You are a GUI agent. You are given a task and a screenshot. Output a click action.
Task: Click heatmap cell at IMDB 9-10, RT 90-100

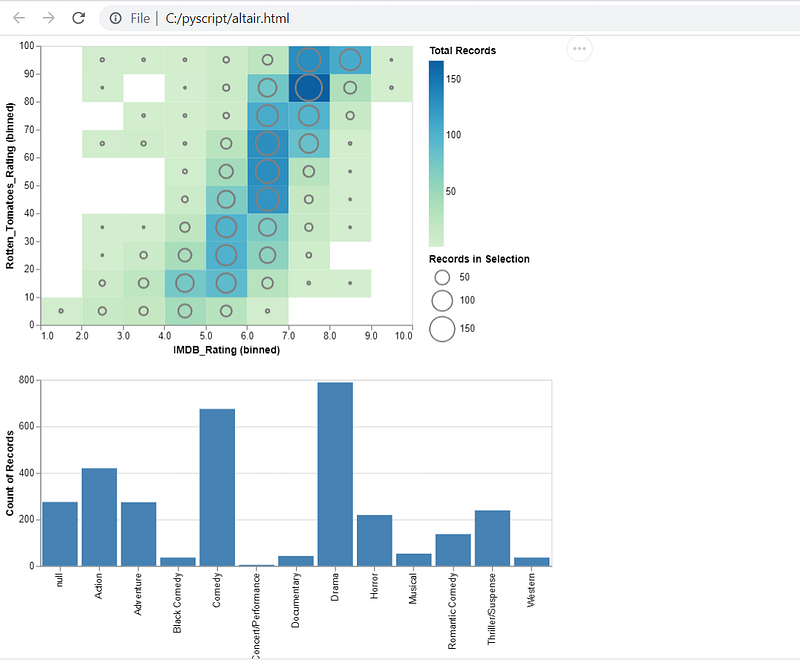pos(391,60)
